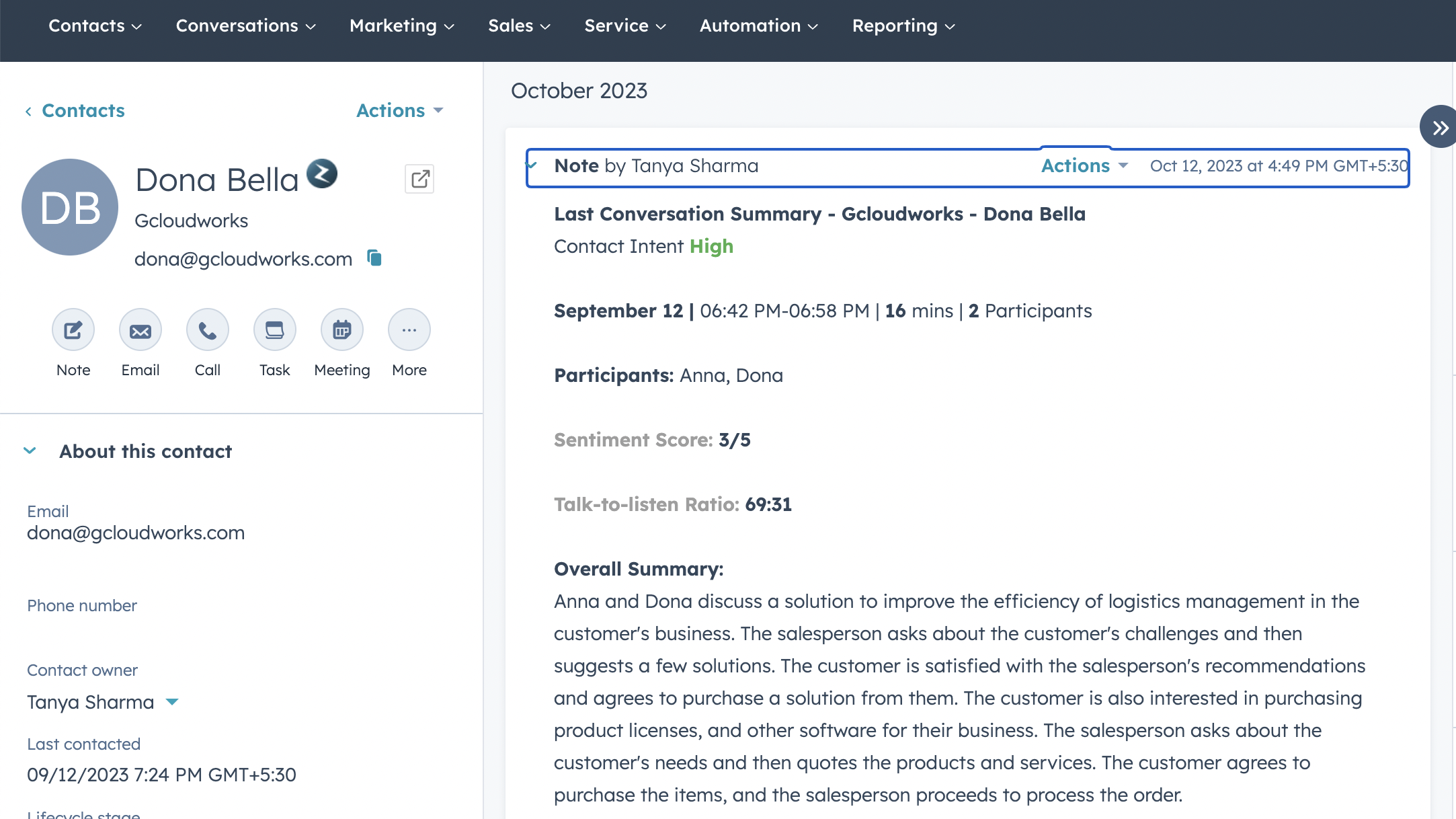This screenshot has width=1456, height=819.
Task: Collapse the note by Tanya Sharma
Action: tap(532, 164)
